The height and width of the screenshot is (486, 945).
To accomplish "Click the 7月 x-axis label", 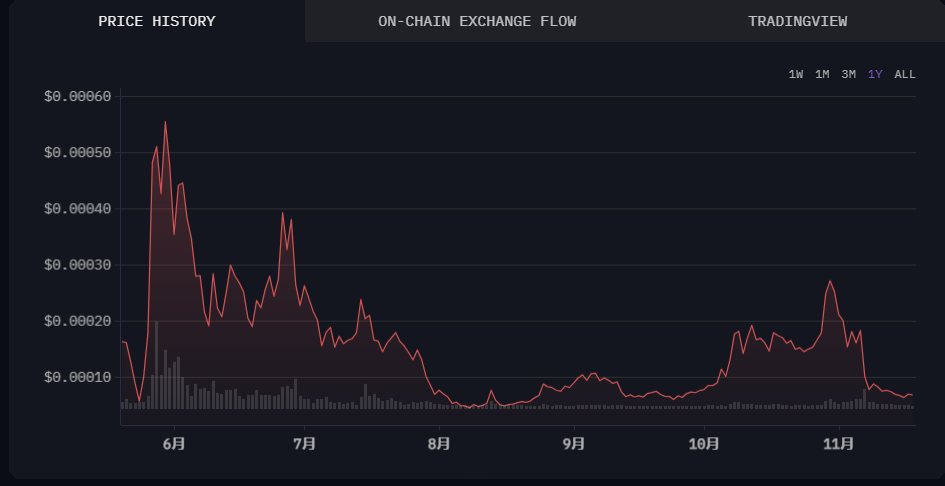I will (306, 442).
